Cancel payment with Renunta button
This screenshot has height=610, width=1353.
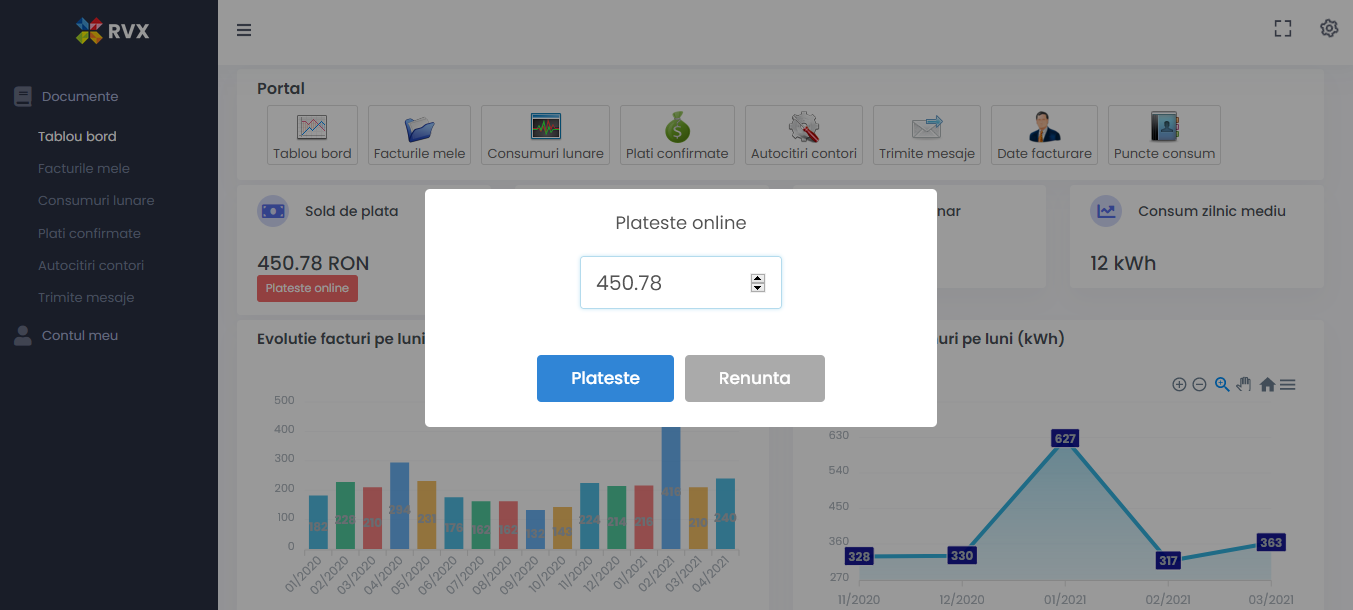755,378
